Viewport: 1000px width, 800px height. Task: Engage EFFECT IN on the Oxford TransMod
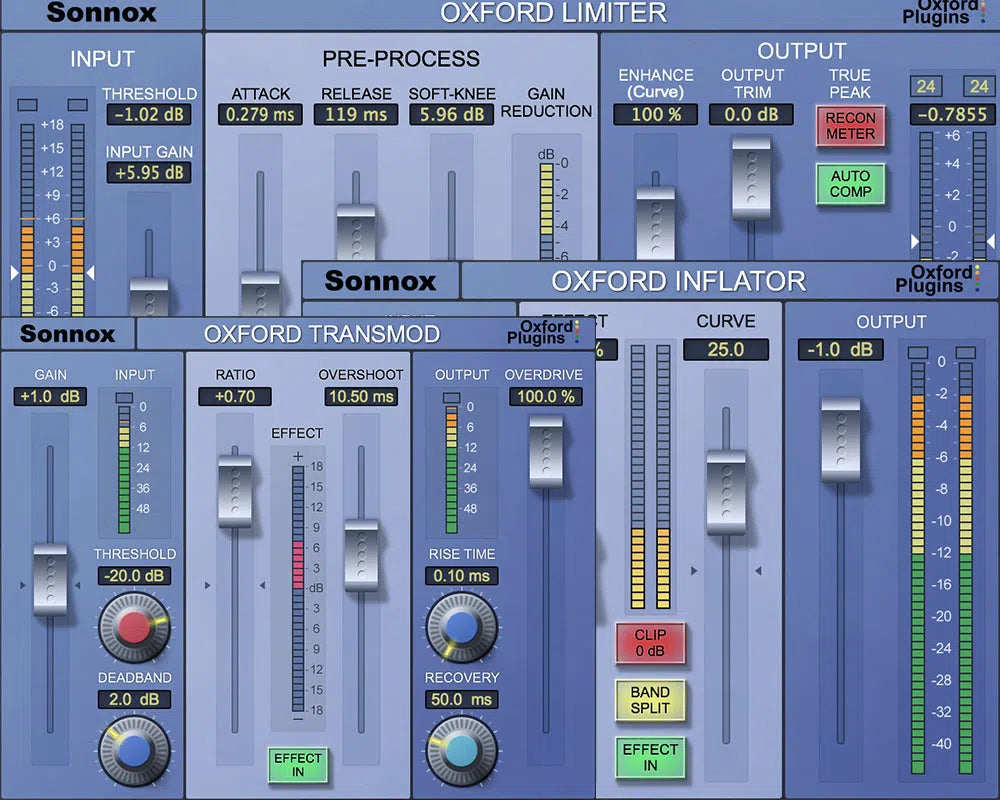click(x=297, y=766)
